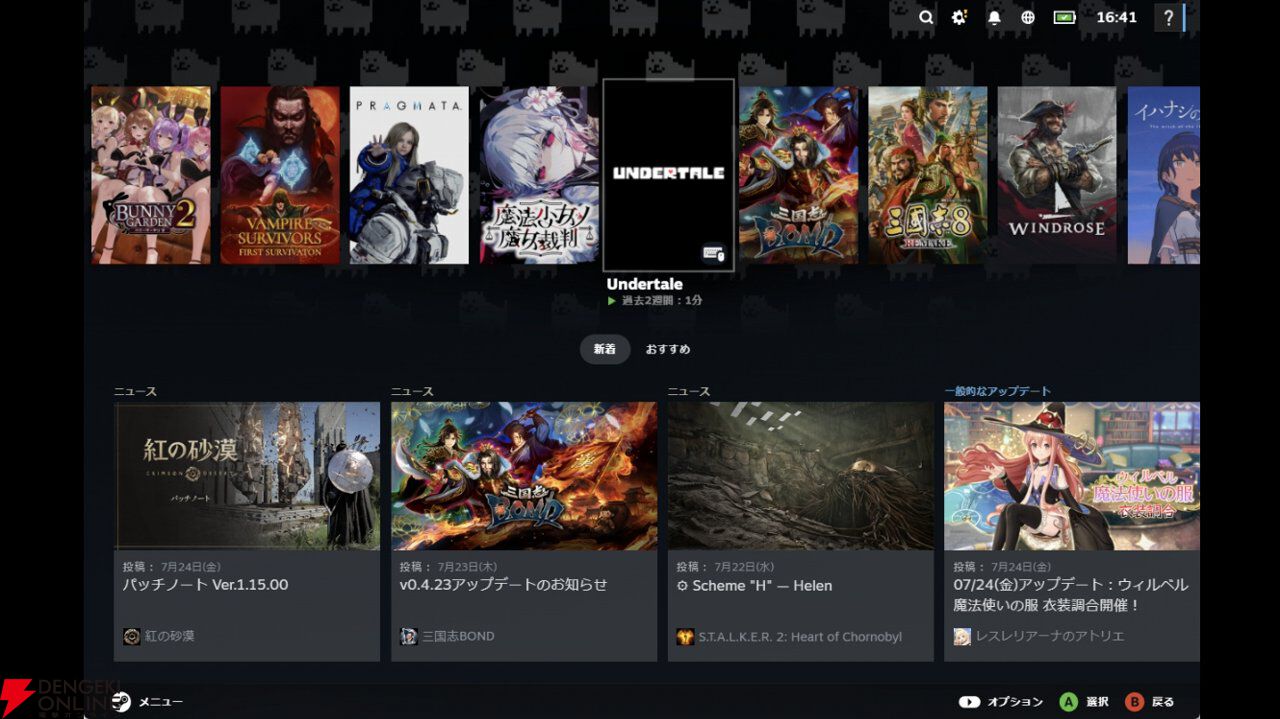Click レスレリアーナのアトリエ game name label
Screen dimensions: 1280x719
1050,636
